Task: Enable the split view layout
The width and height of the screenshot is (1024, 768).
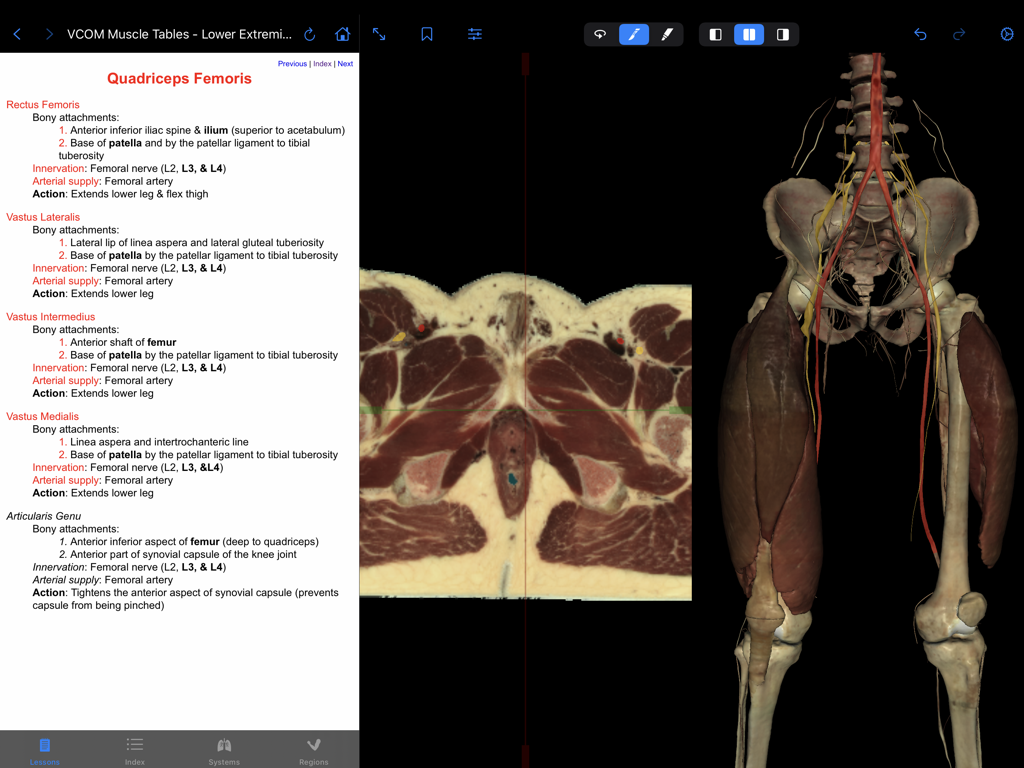Action: point(749,33)
